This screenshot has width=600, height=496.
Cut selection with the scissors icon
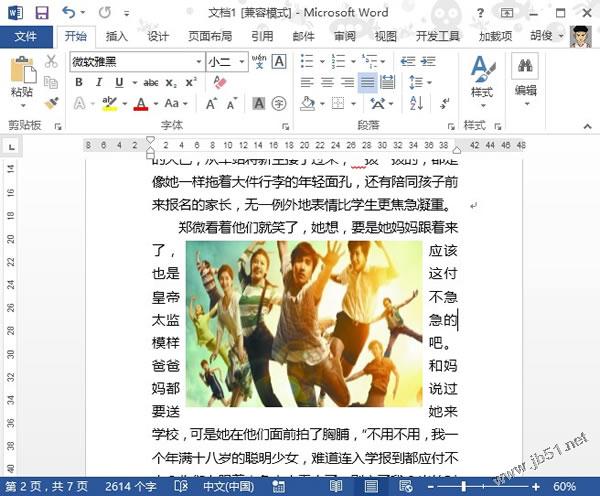tap(51, 61)
